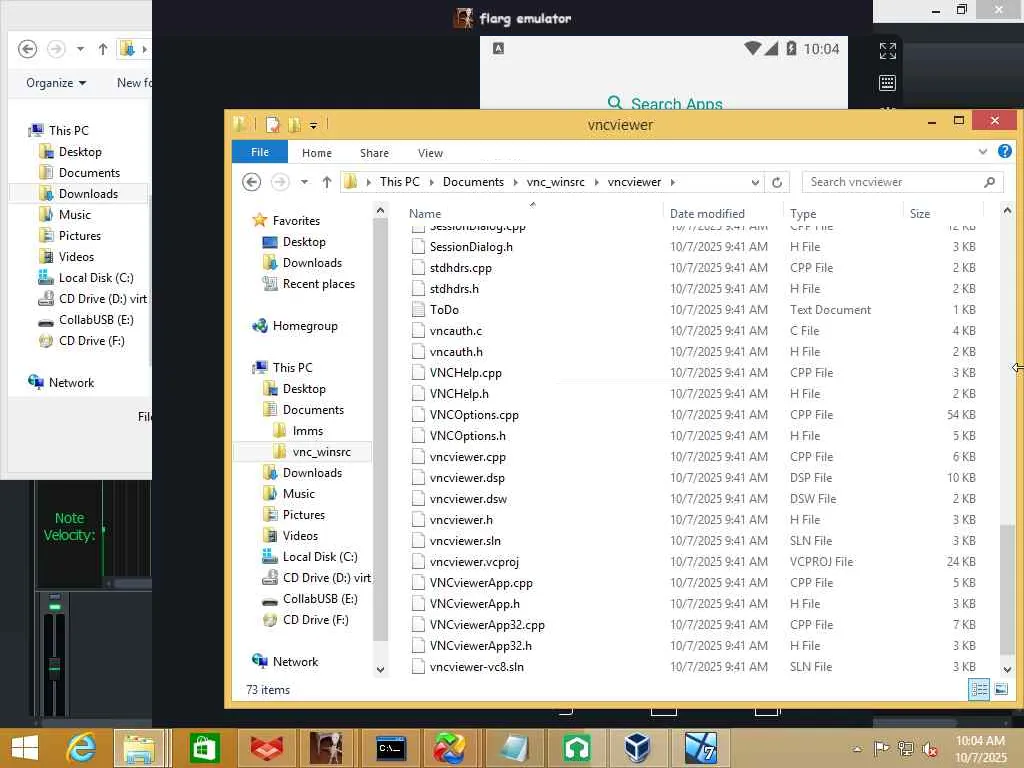Click the Windows Start button
The height and width of the screenshot is (768, 1024).
click(x=25, y=748)
